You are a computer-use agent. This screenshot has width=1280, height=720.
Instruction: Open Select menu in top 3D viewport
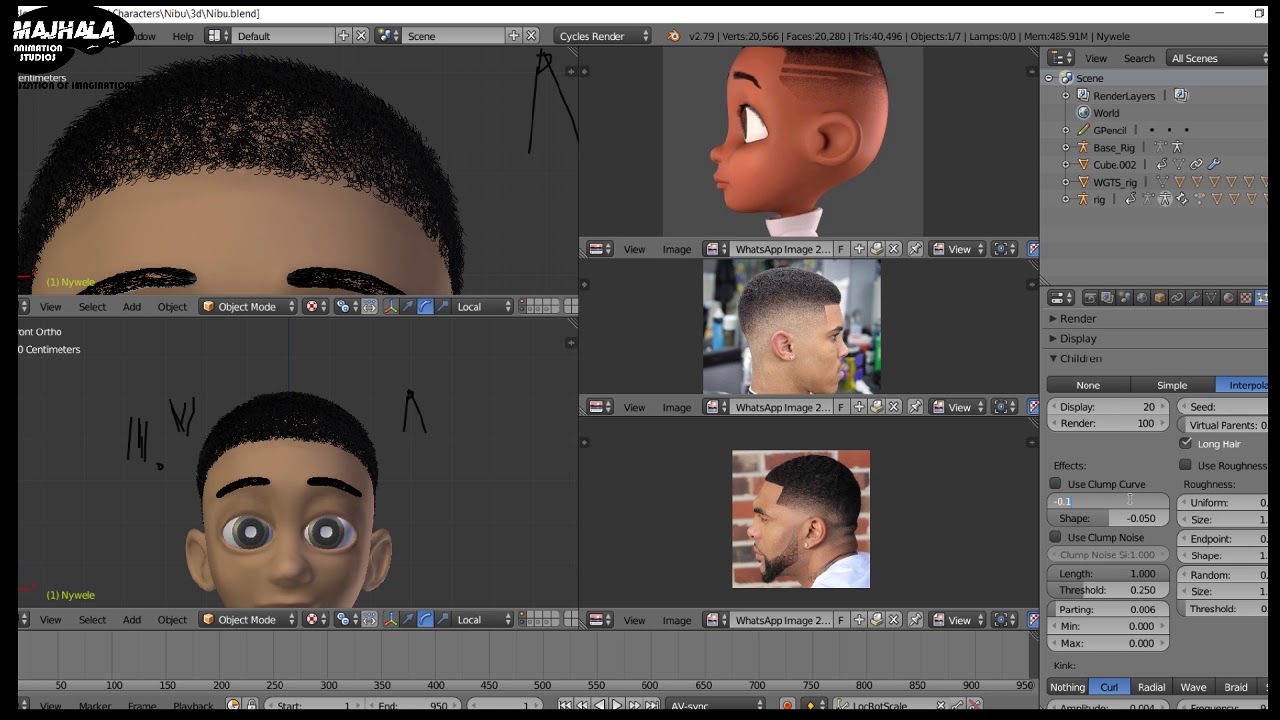pos(92,307)
